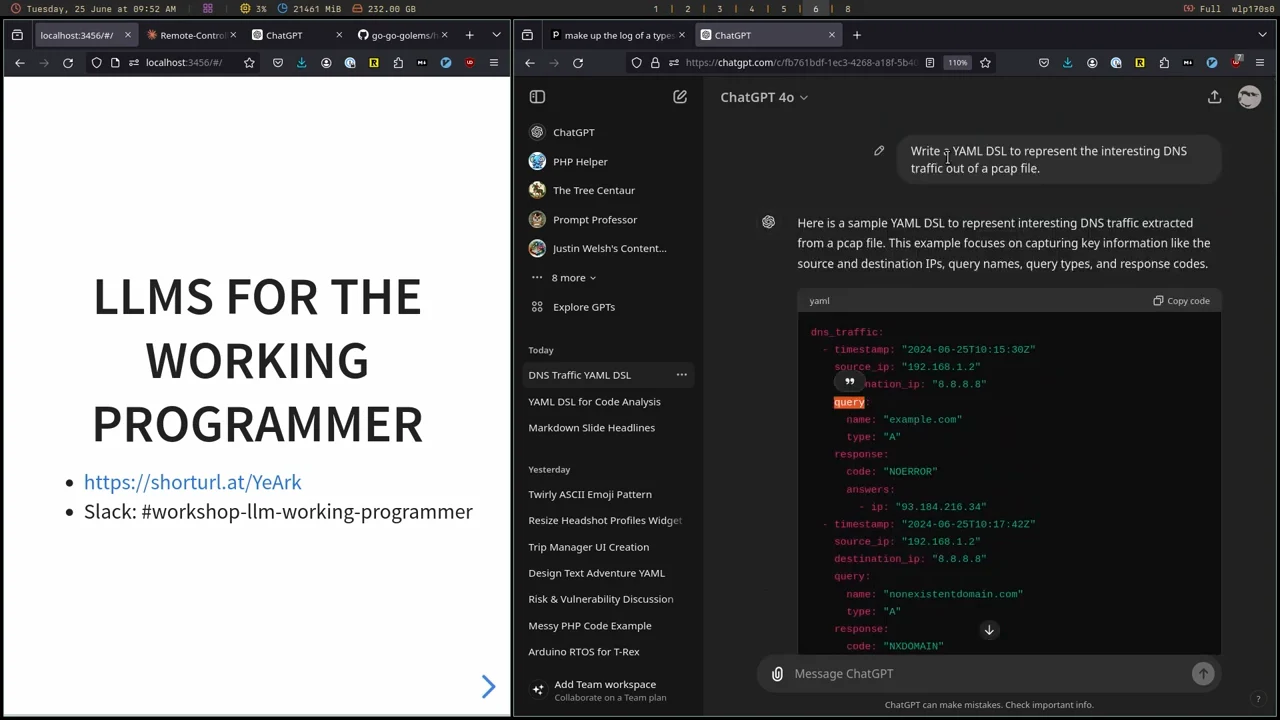
Task: Bookmark the ChatGPT page with the star
Action: point(985,63)
